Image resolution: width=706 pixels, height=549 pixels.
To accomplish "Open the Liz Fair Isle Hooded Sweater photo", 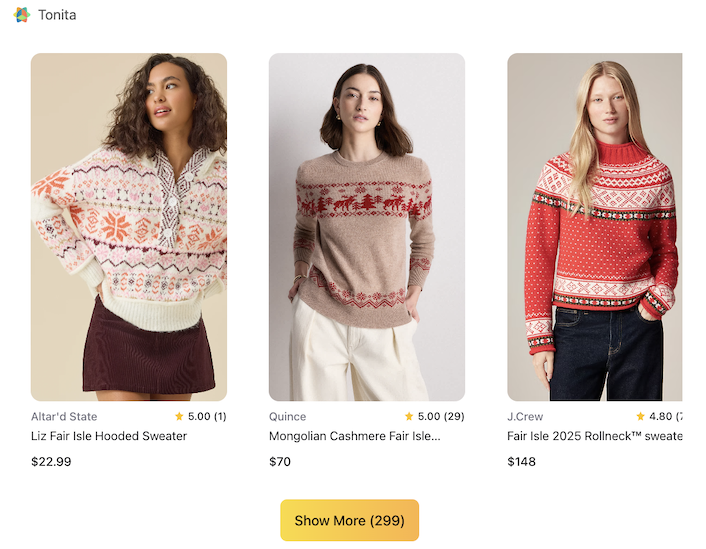I will click(129, 227).
